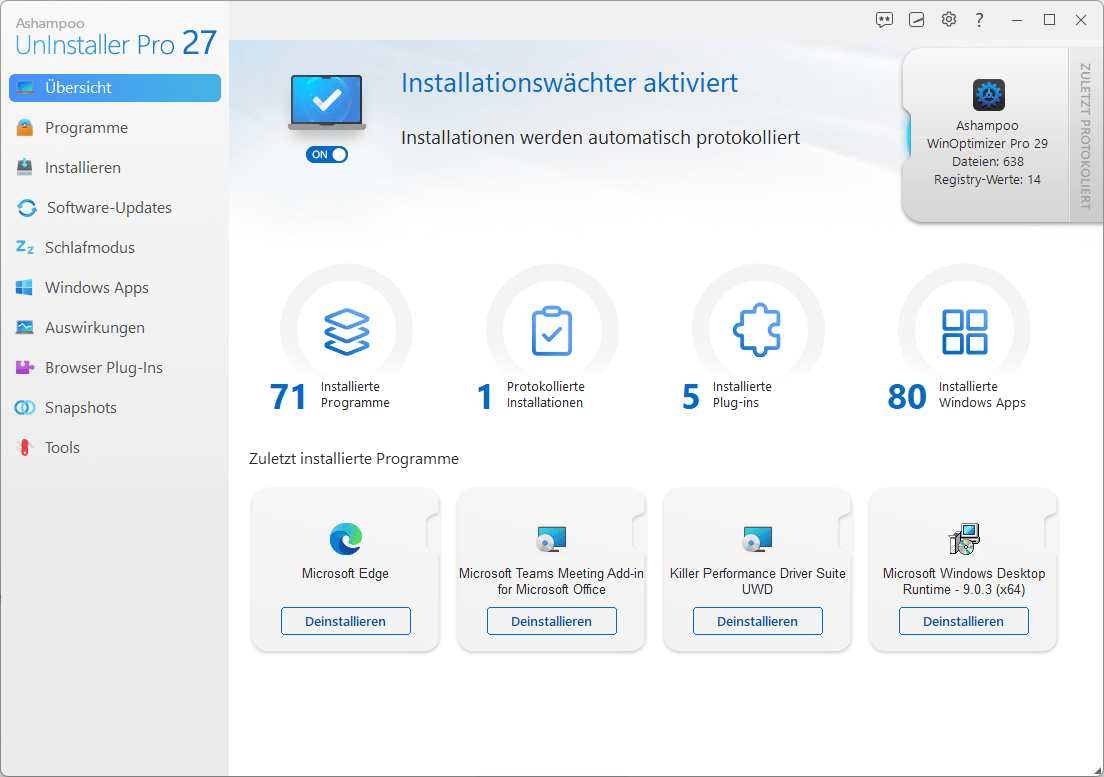The image size is (1104, 777).
Task: Click the Windows Desktop Runtime installer icon
Action: [x=964, y=539]
